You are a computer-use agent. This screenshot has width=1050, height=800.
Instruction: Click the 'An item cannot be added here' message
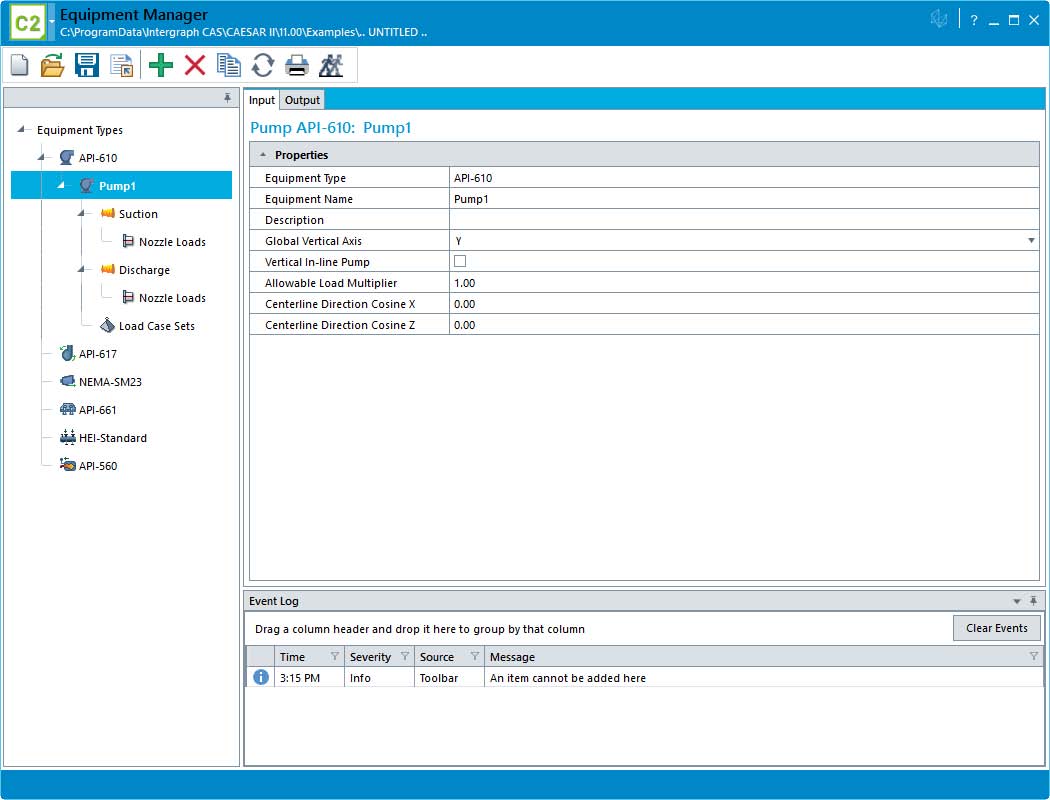pyautogui.click(x=568, y=677)
